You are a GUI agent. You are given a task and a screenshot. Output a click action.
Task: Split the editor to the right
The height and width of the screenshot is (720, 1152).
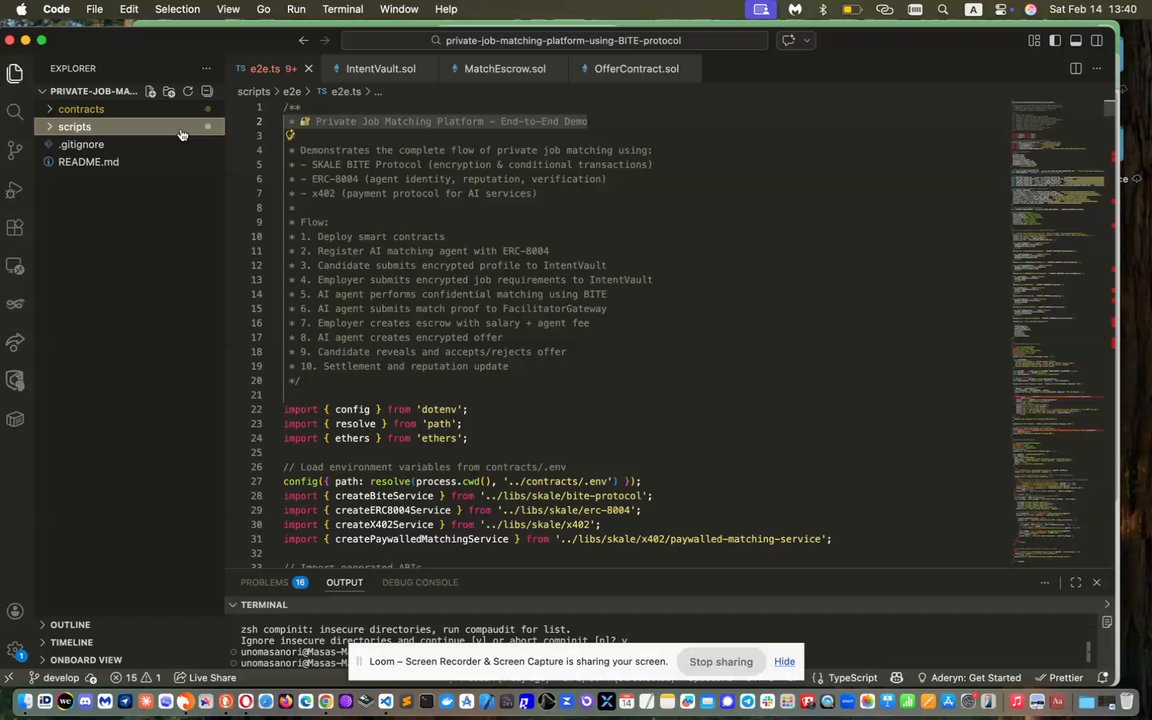point(1076,68)
